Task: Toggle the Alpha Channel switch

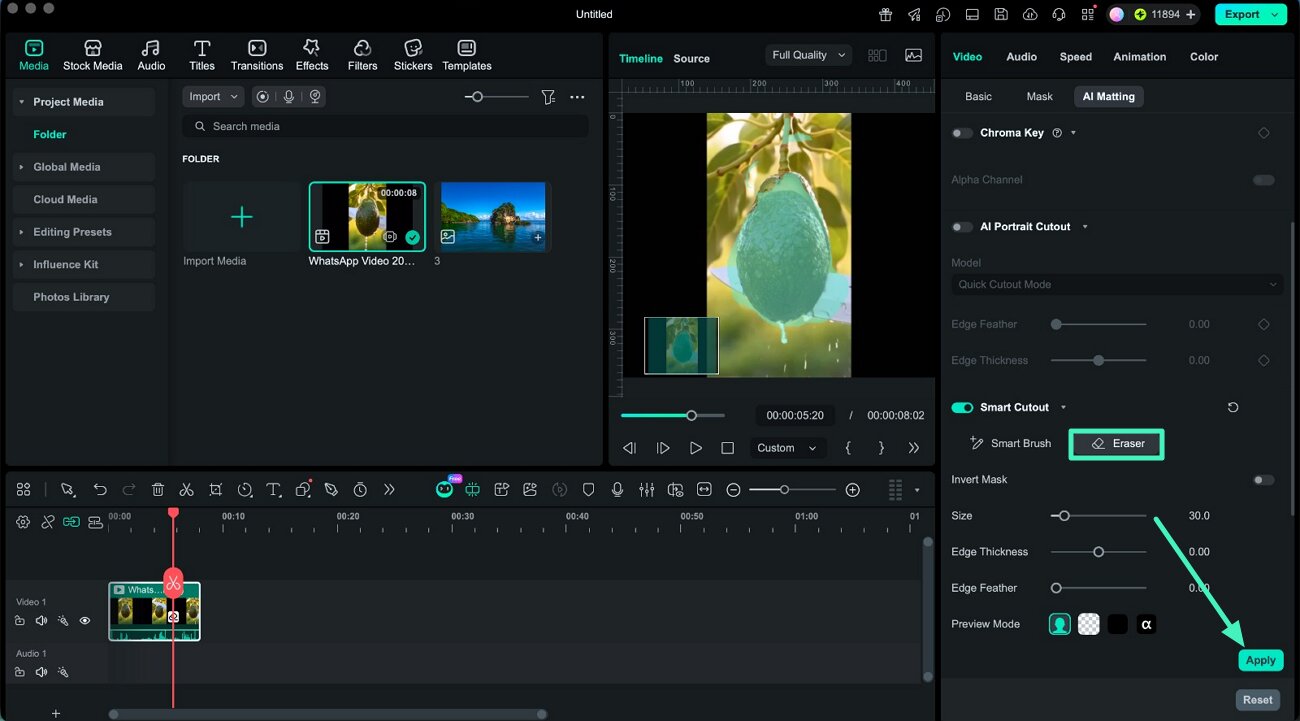Action: (1264, 180)
